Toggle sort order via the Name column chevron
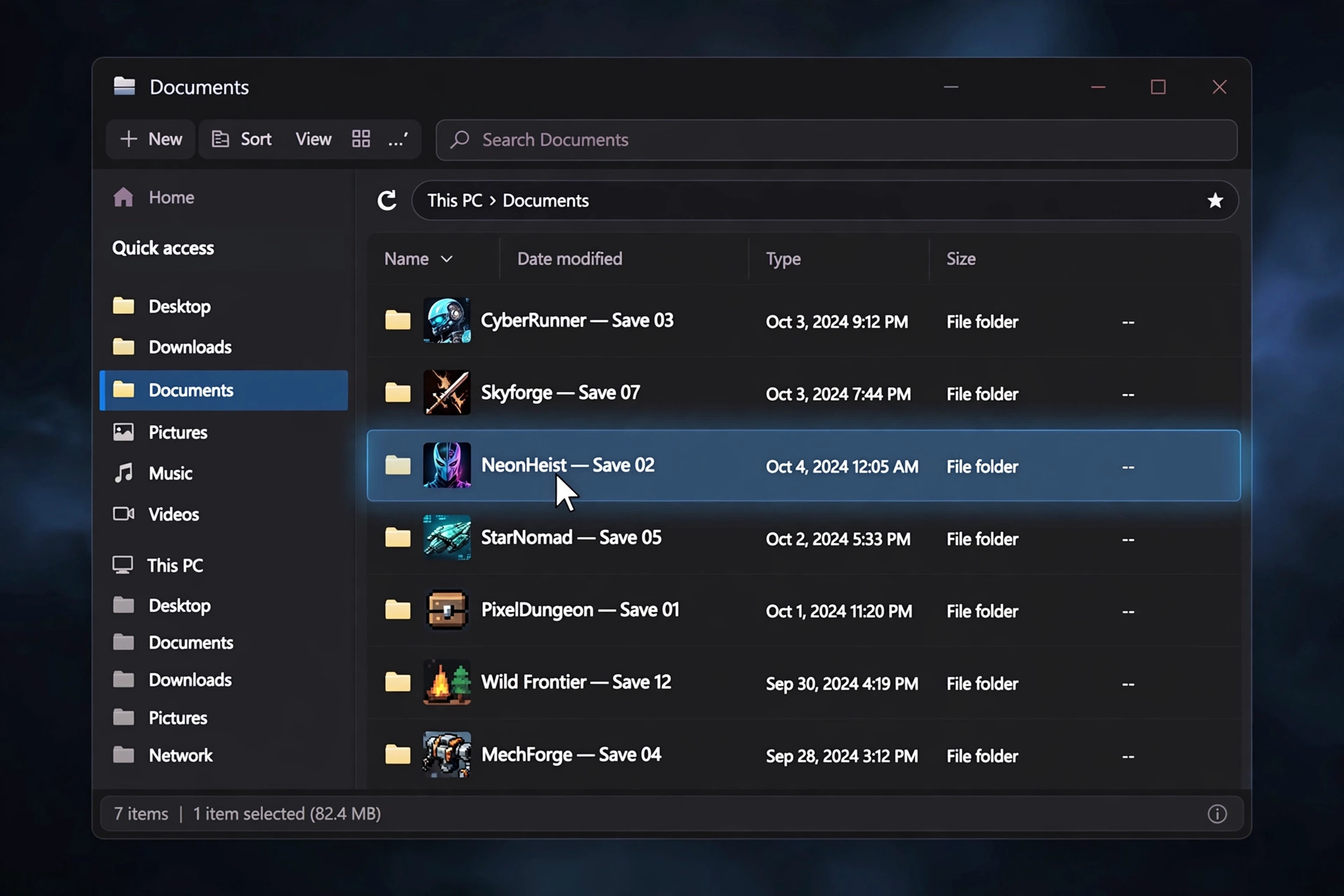Screen dimensions: 1344x896 (x=447, y=259)
